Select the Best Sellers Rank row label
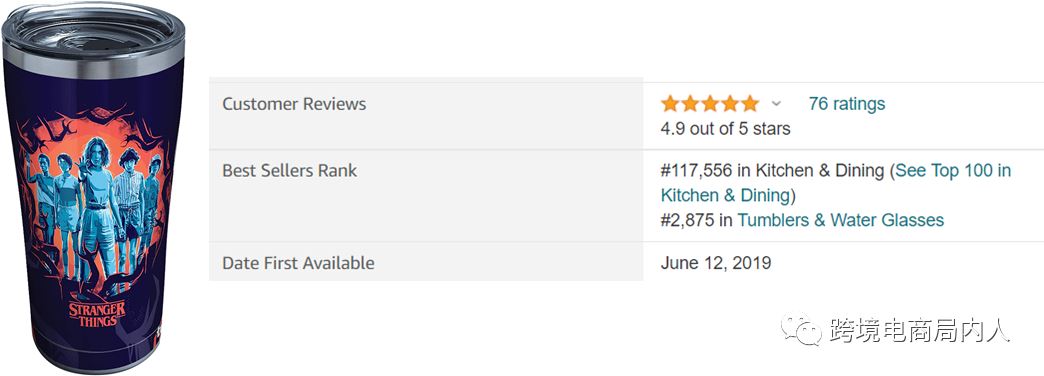 (290, 170)
